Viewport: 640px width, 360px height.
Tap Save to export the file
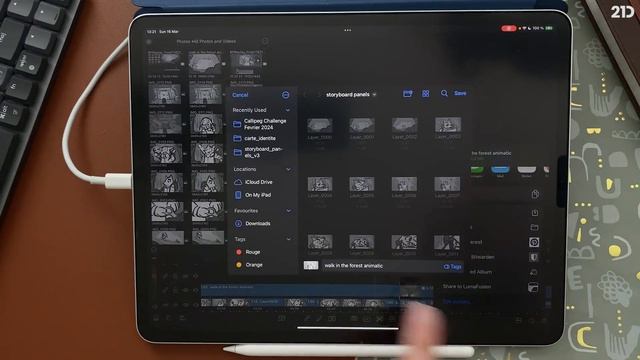(x=460, y=93)
